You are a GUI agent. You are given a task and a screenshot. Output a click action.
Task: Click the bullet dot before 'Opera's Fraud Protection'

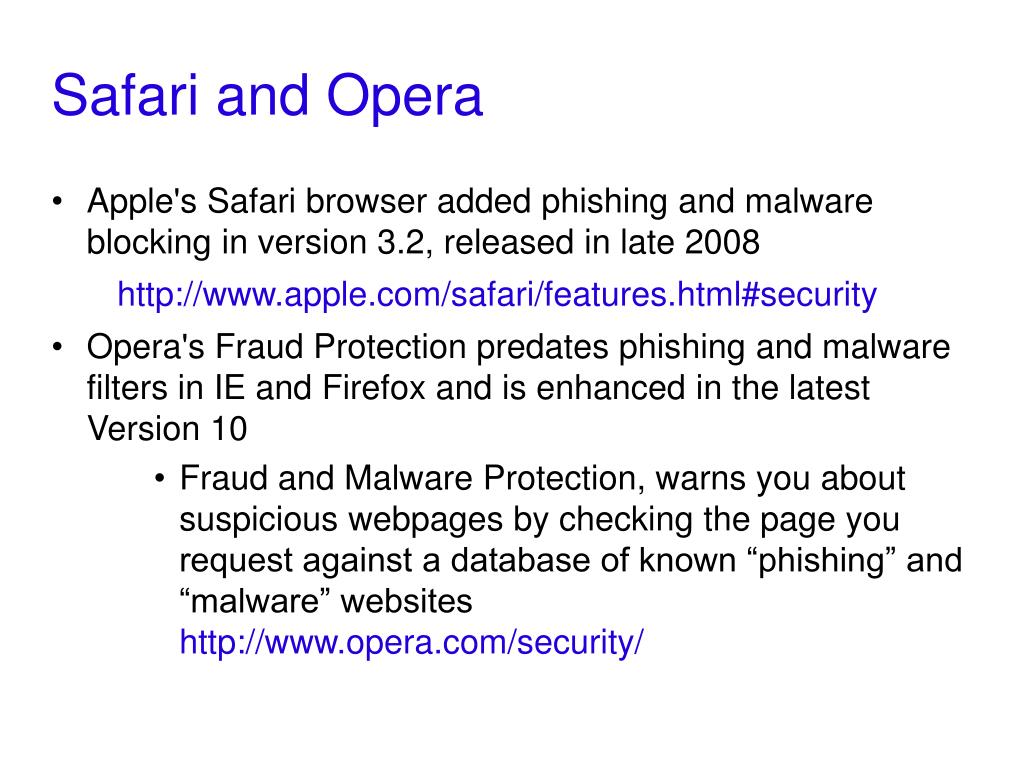[x=57, y=347]
